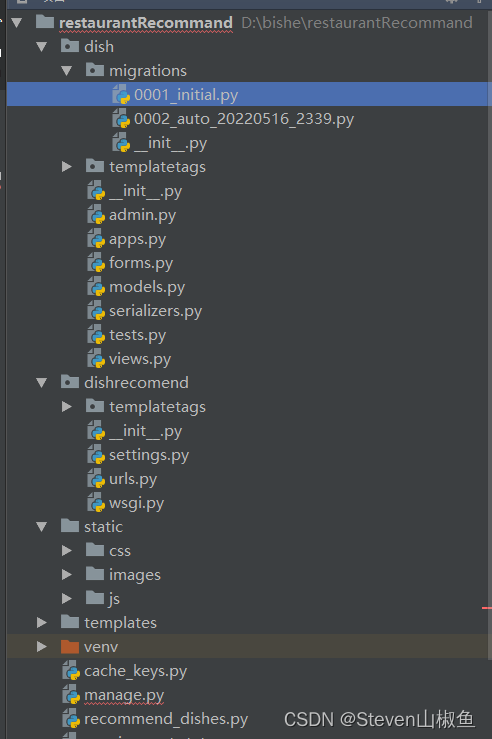Image resolution: width=492 pixels, height=739 pixels.
Task: Select __init__.py under dishrecomend
Action: click(x=145, y=431)
